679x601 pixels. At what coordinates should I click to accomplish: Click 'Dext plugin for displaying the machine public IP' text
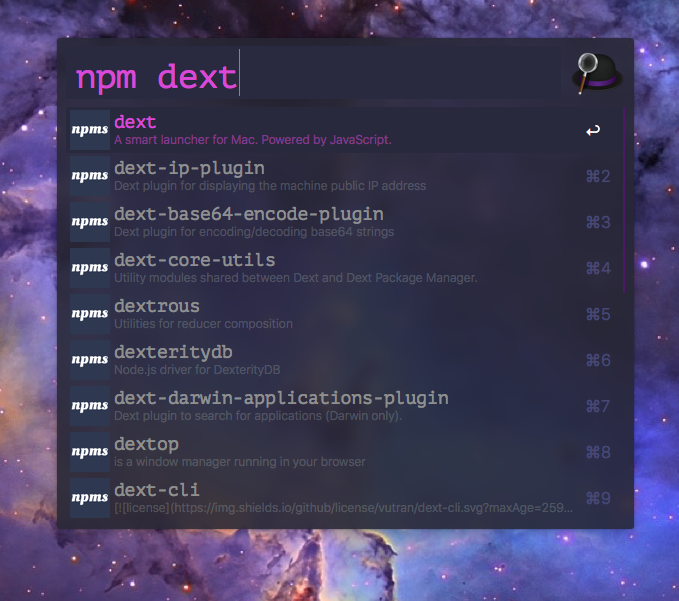[270, 186]
